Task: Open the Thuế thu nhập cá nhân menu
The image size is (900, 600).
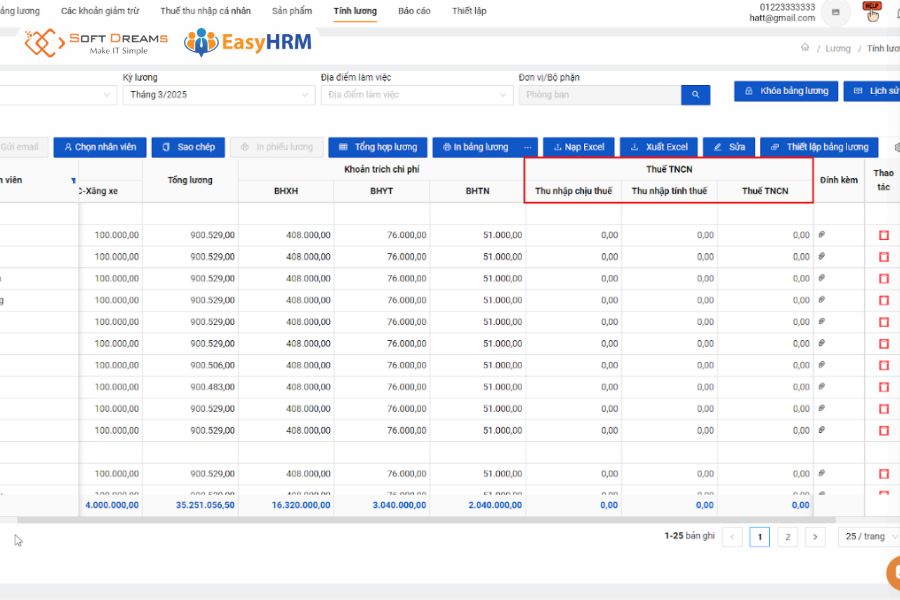Action: [x=205, y=11]
